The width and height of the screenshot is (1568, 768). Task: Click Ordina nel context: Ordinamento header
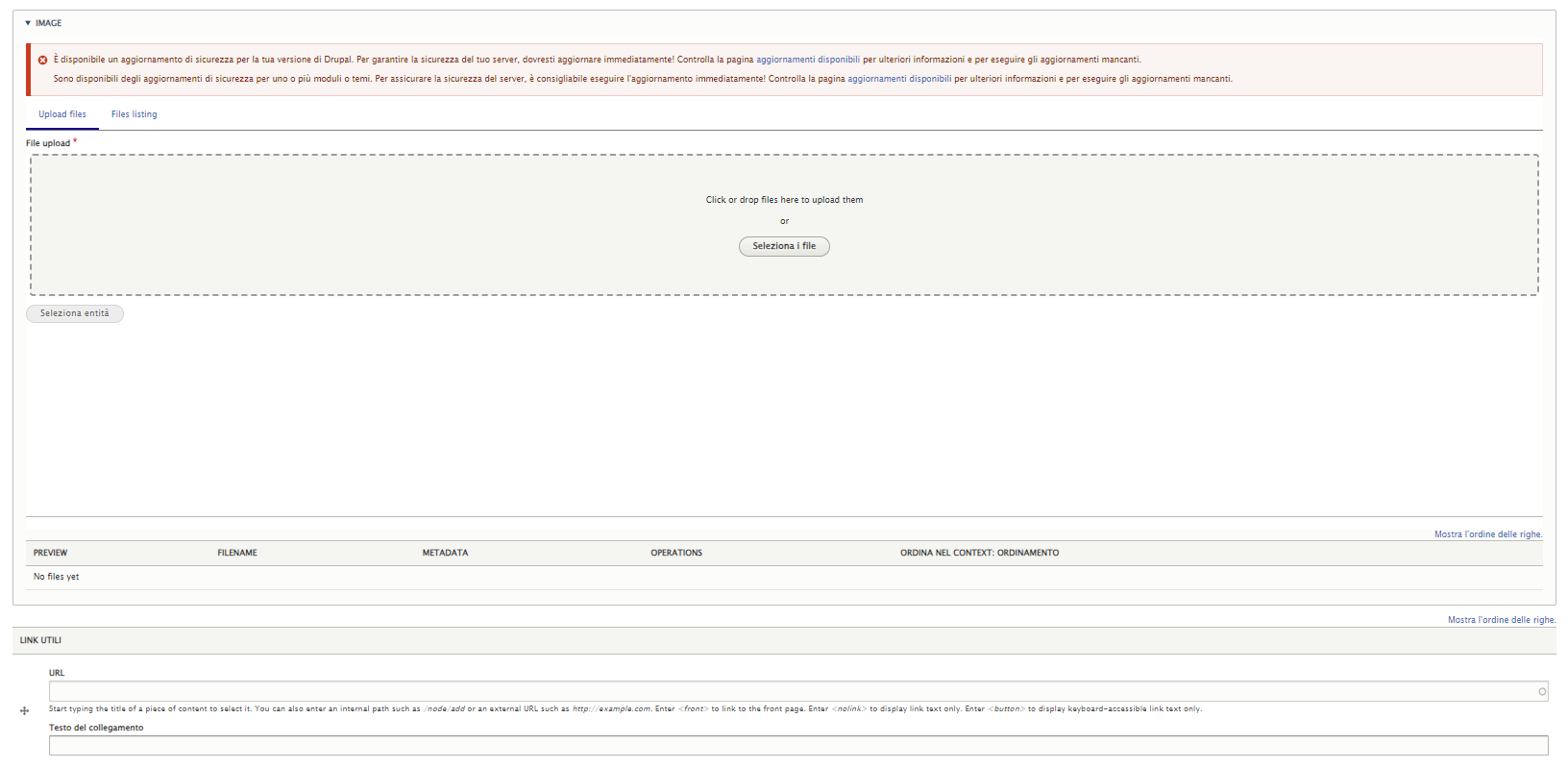(979, 553)
